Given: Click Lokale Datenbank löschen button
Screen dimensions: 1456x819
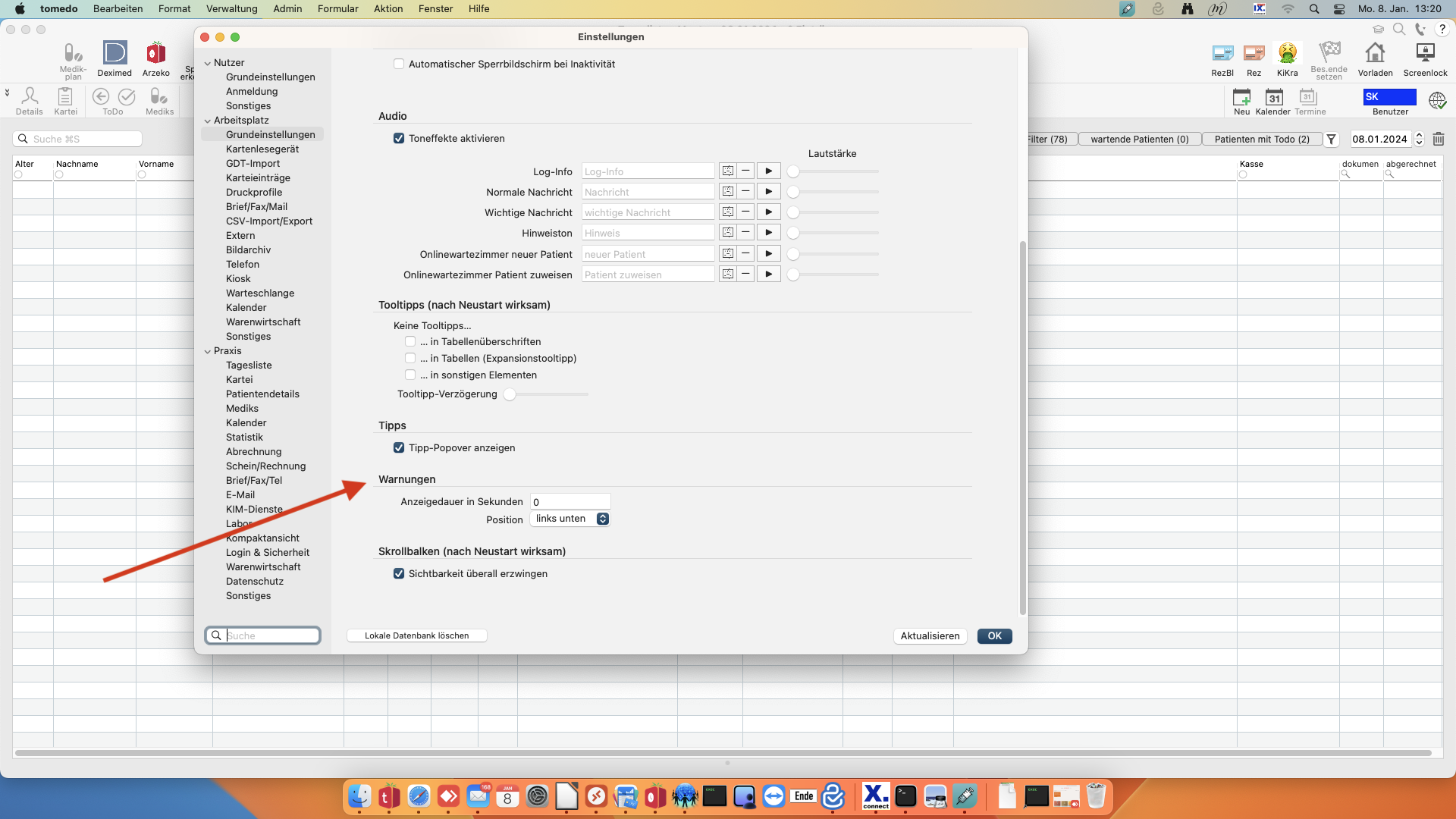Looking at the screenshot, I should (416, 636).
